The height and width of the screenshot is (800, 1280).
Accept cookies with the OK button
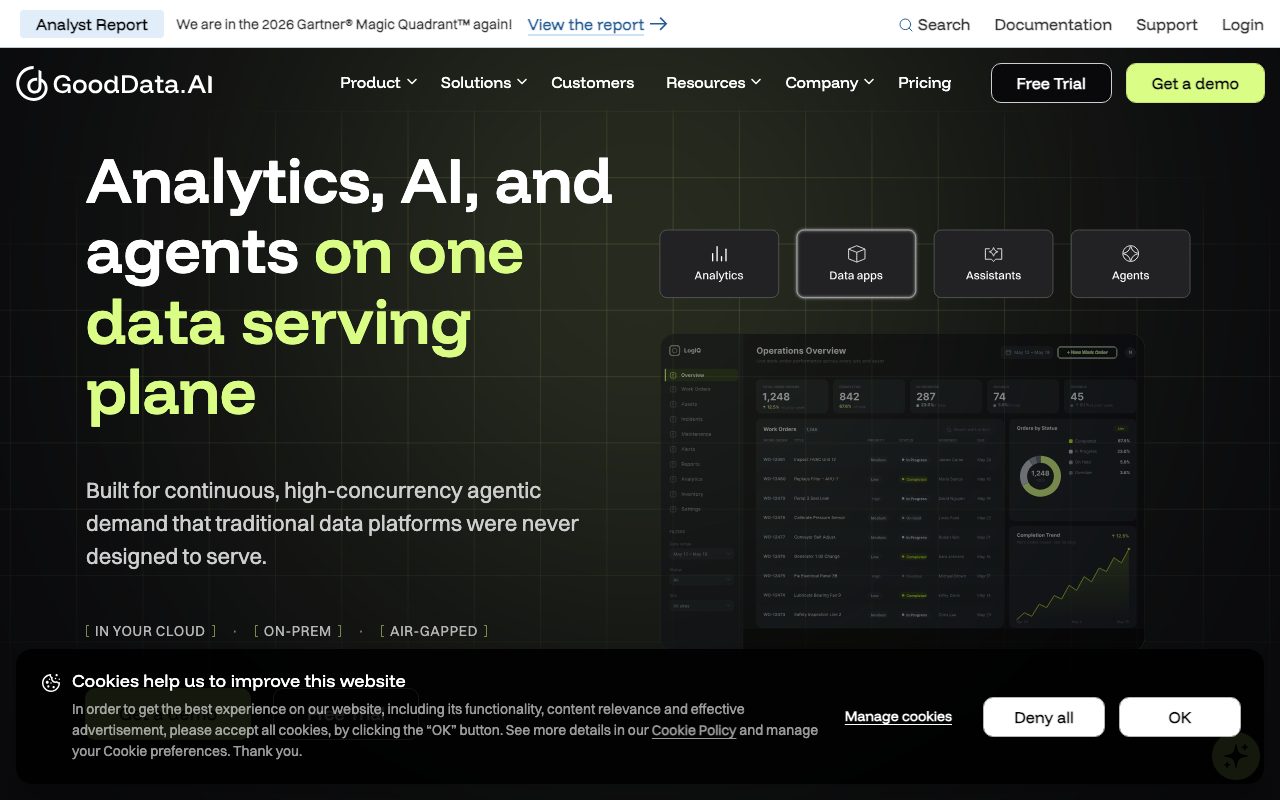pyautogui.click(x=1180, y=717)
